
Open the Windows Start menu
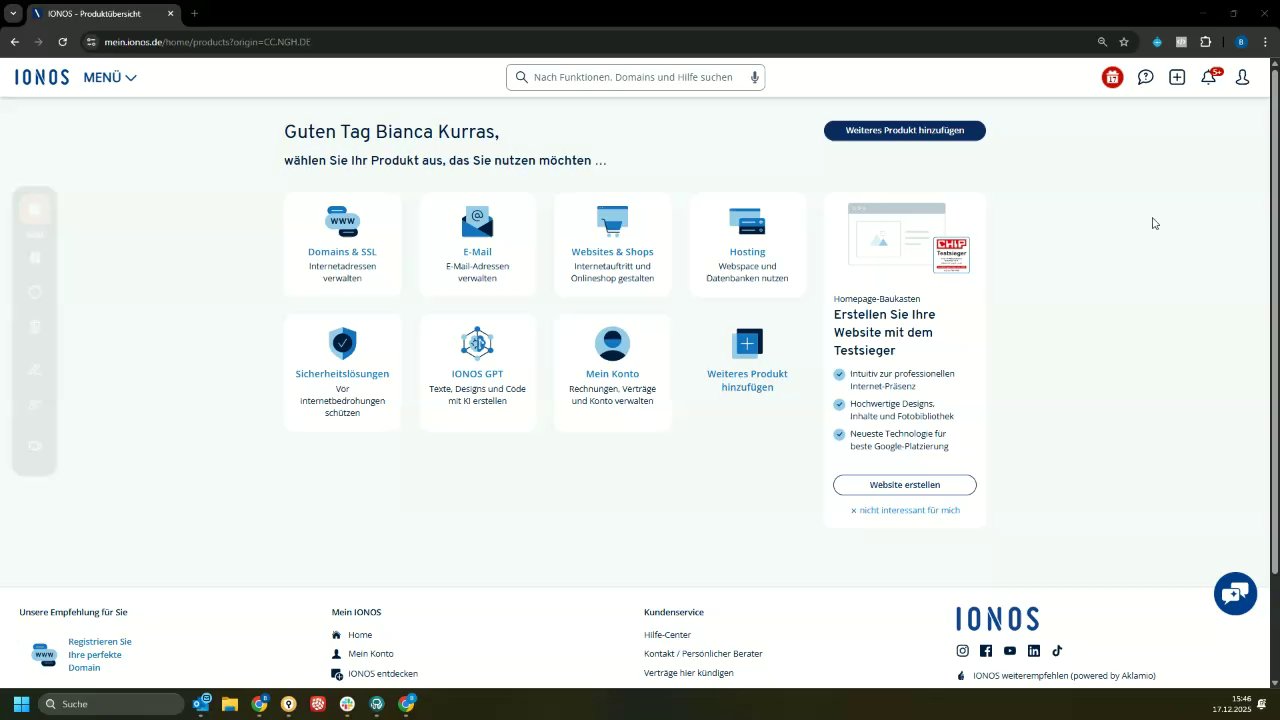point(21,704)
